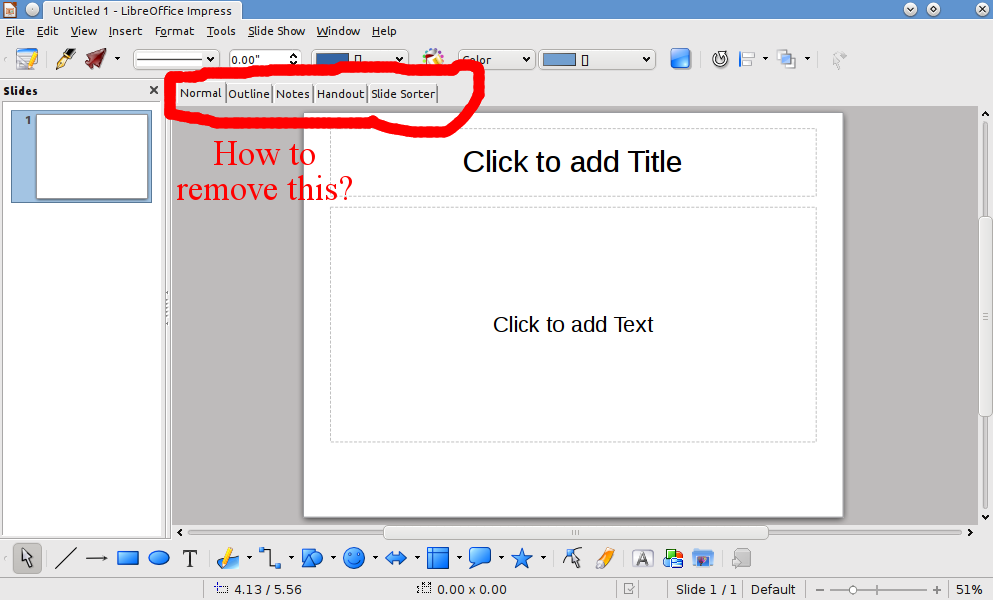
Task: Pick the Line Ends with Arrow tool
Action: click(x=96, y=558)
